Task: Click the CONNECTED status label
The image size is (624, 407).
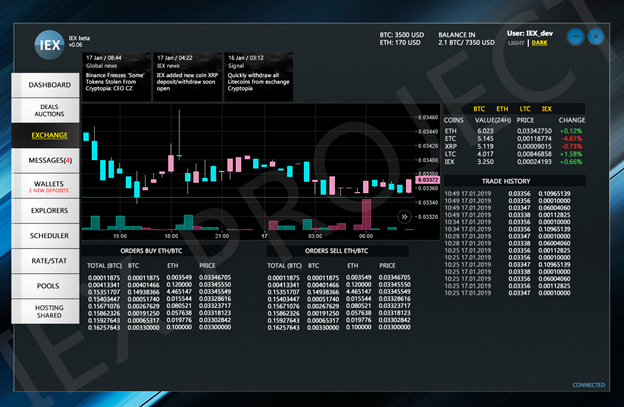Action: 589,385
